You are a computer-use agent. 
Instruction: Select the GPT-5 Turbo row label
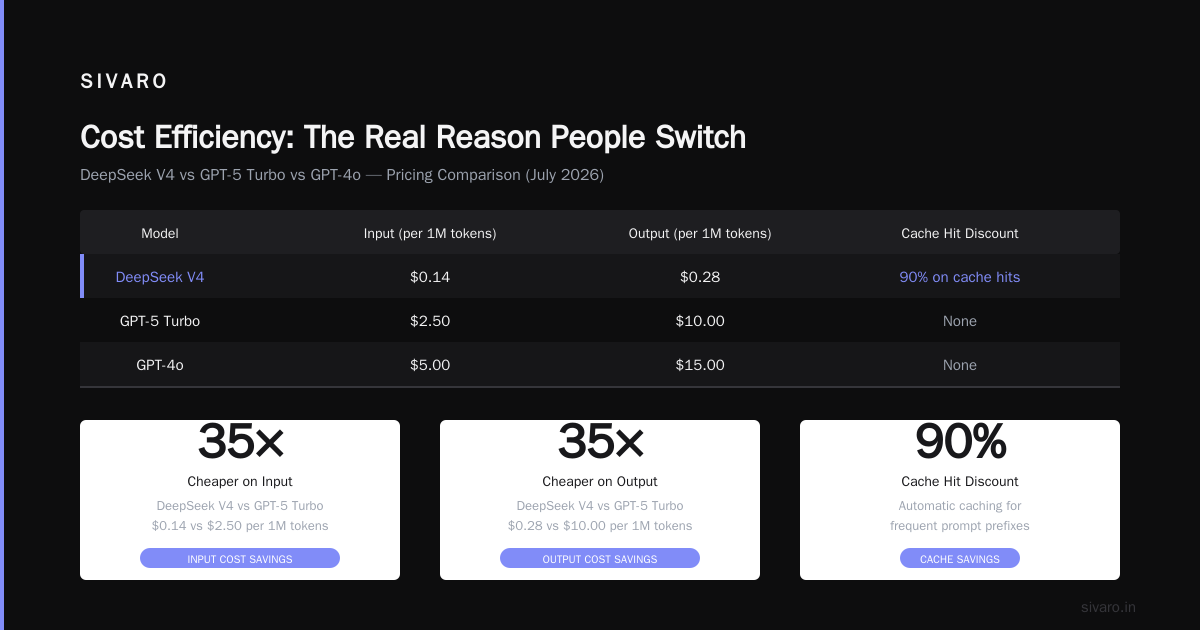tap(160, 321)
